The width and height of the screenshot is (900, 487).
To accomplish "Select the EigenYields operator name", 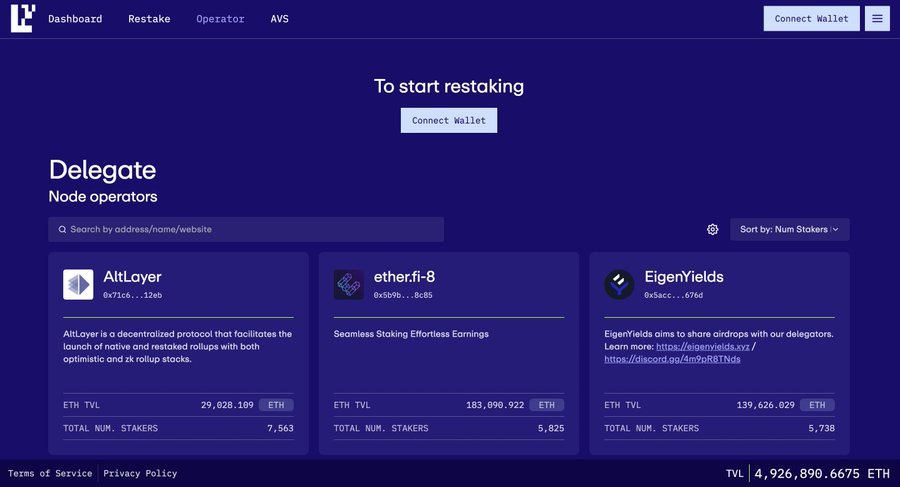I will 684,277.
